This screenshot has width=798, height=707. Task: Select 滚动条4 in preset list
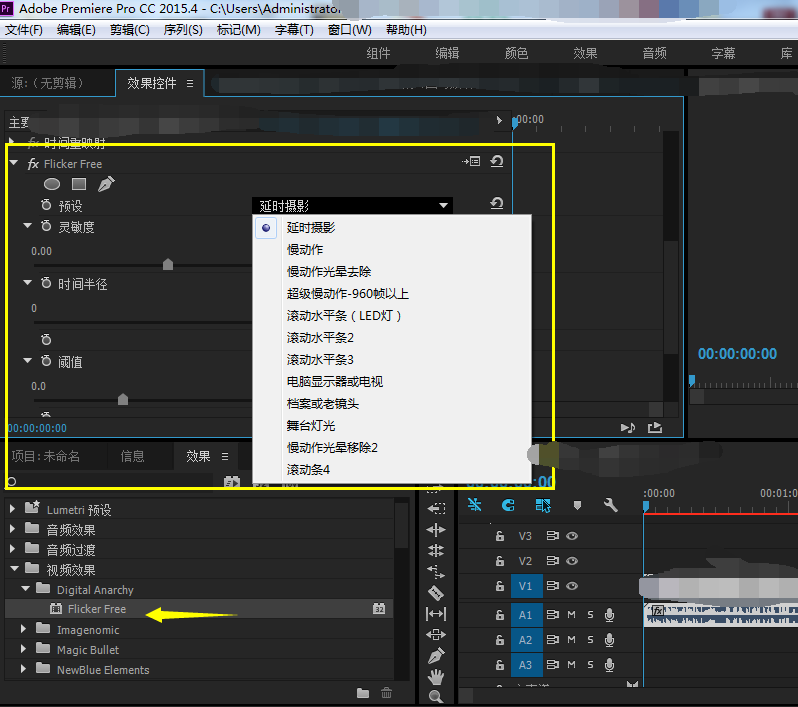(x=308, y=469)
